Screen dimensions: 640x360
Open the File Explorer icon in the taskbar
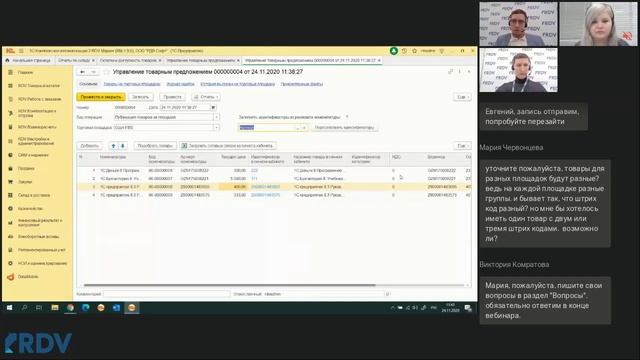55,308
